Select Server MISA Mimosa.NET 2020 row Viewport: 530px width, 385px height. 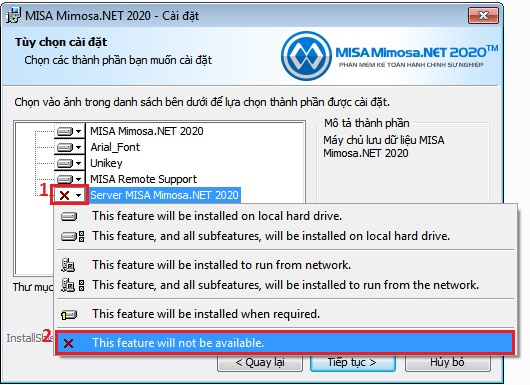tap(165, 195)
